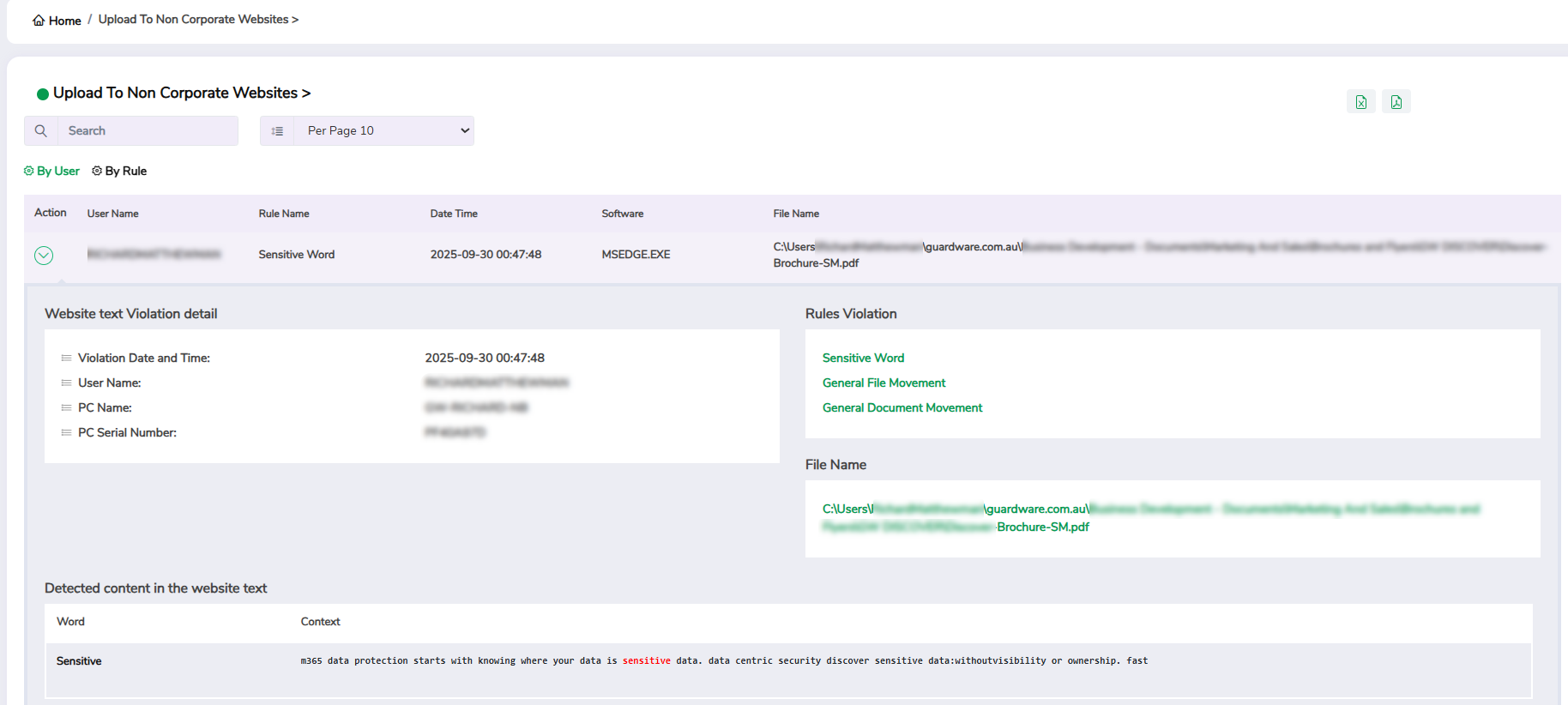Switch grouping to By User
1568x705 pixels.
(51, 172)
